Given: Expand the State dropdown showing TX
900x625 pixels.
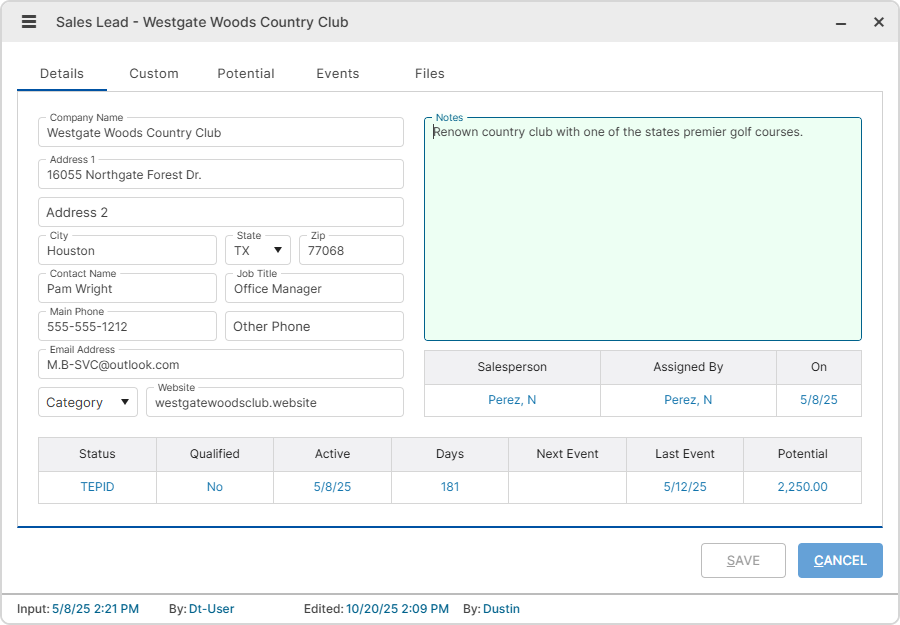Looking at the screenshot, I should click(258, 250).
